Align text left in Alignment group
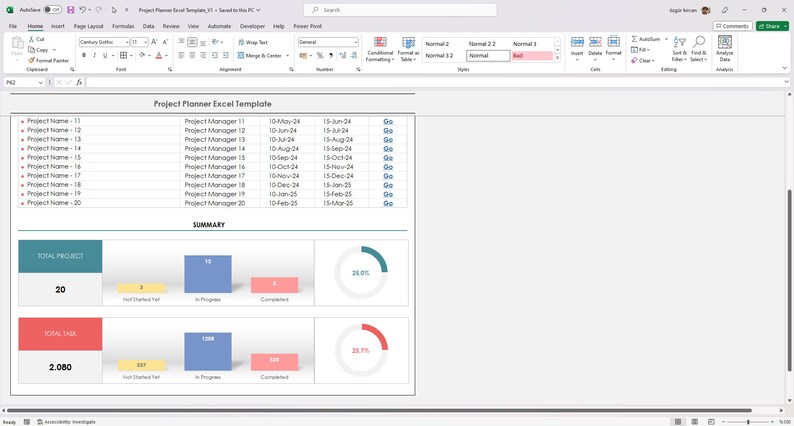Viewport: 794px width, 426px height. [181, 55]
